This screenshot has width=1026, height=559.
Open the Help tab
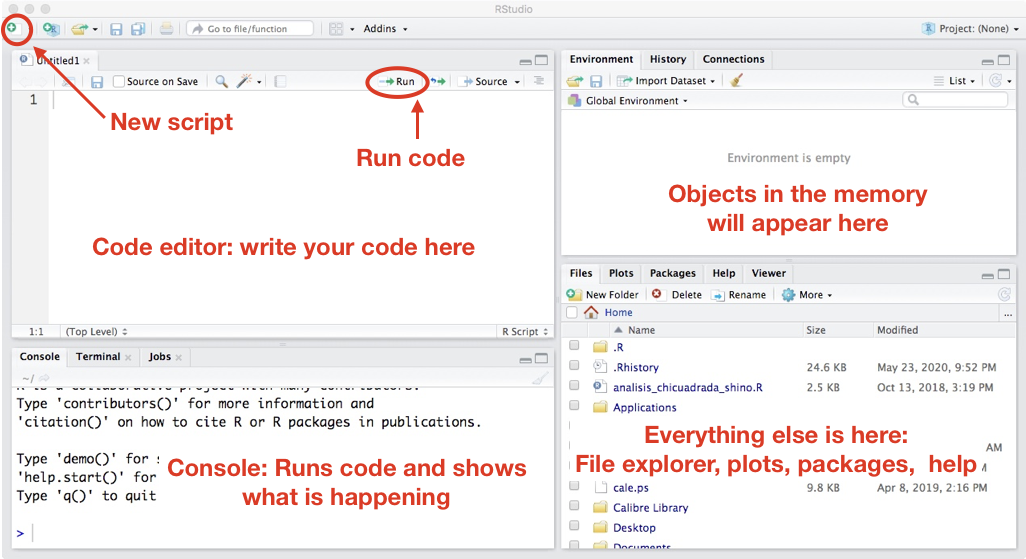click(x=724, y=273)
